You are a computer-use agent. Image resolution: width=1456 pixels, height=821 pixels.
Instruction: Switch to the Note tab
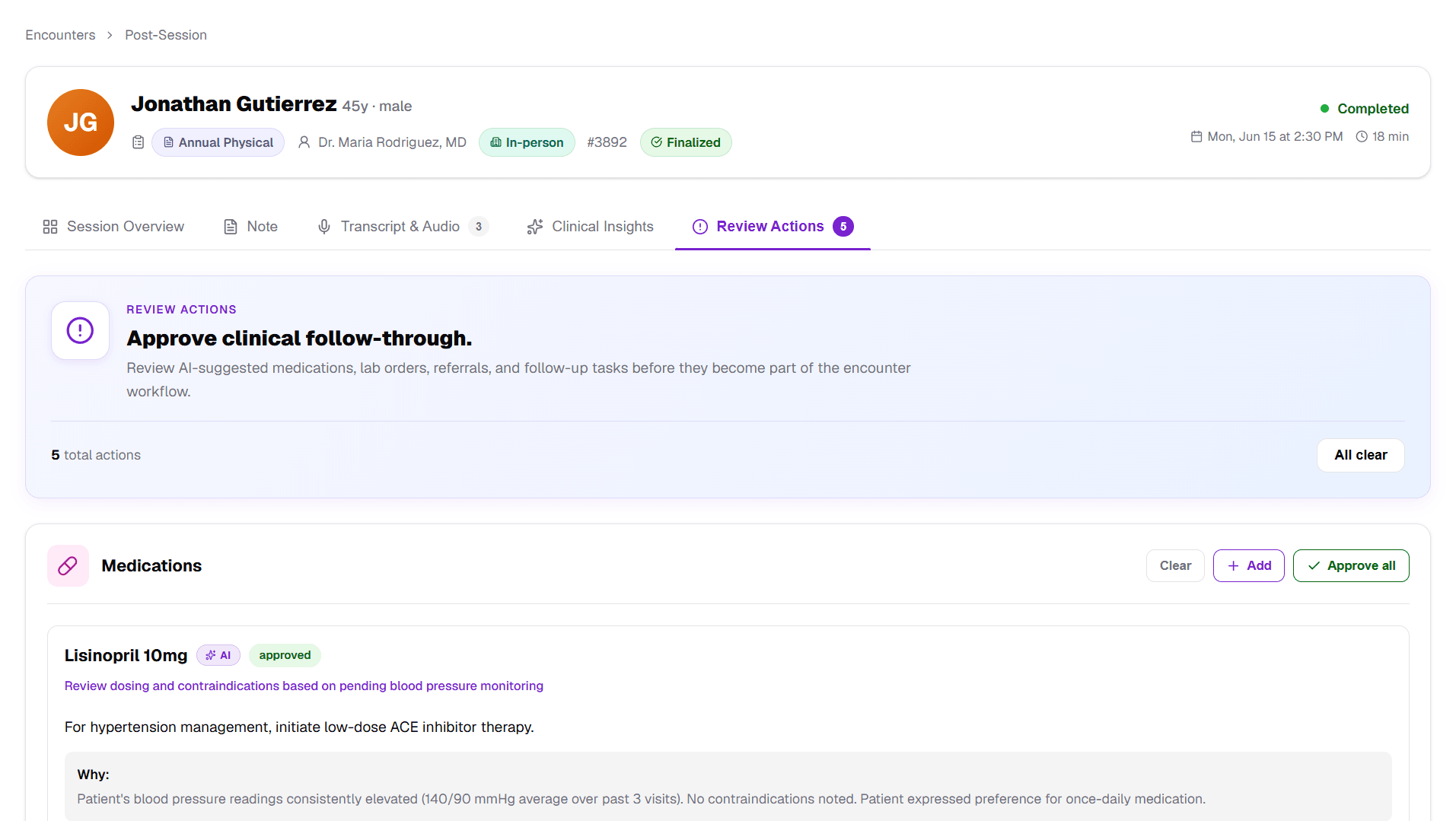(x=250, y=227)
